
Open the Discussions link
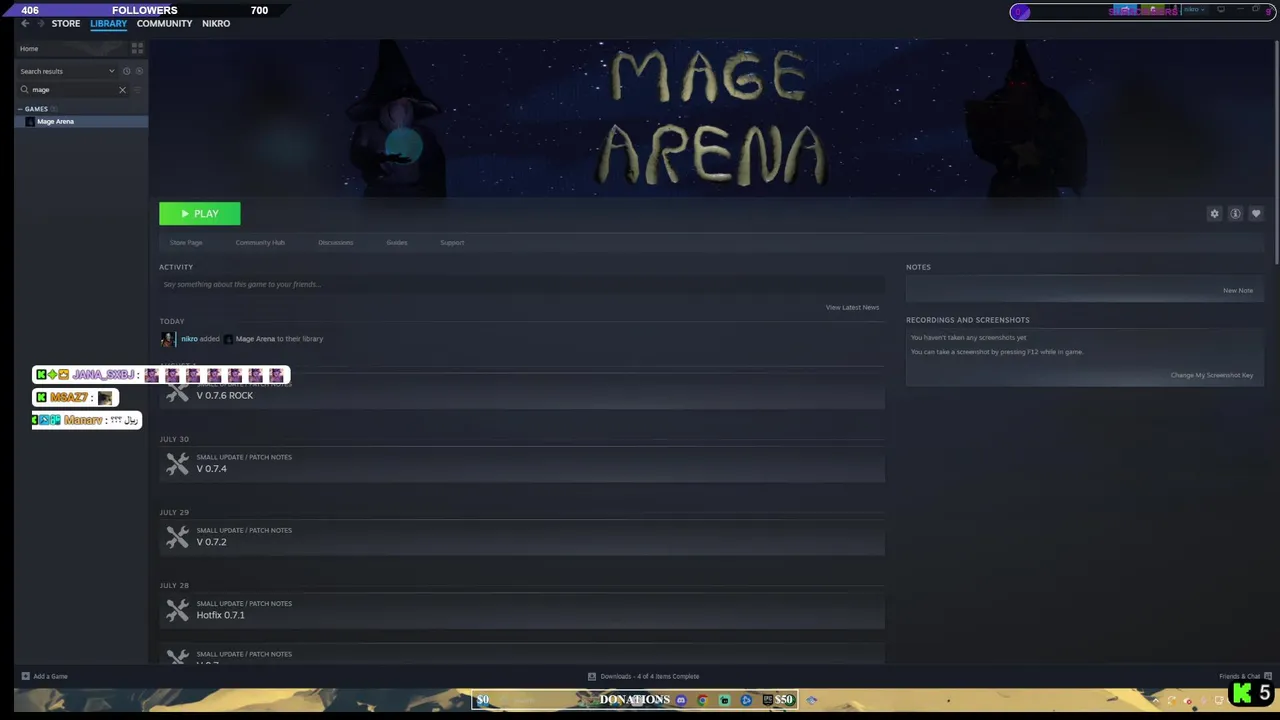pyautogui.click(x=335, y=243)
